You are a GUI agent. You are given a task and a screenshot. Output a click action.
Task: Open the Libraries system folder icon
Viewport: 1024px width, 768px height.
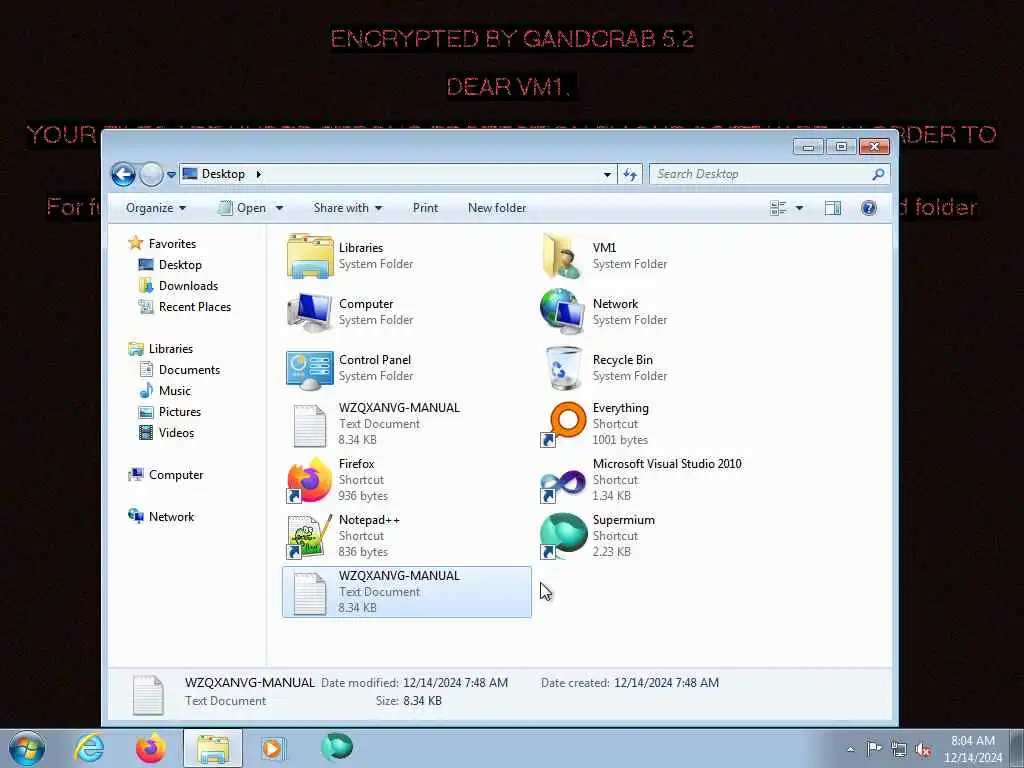click(x=310, y=256)
